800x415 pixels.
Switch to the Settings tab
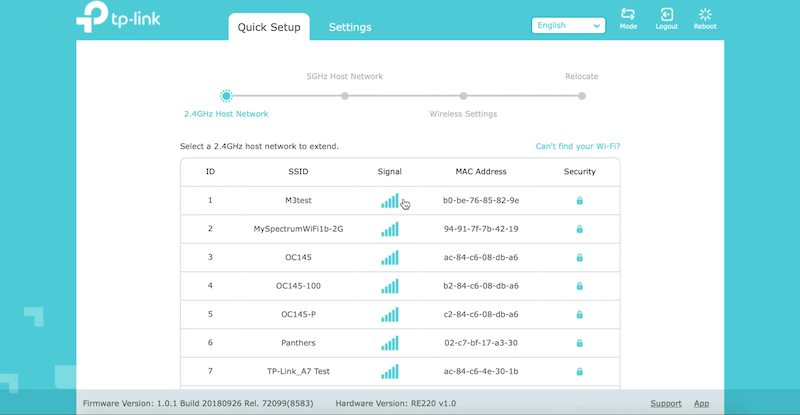click(350, 28)
